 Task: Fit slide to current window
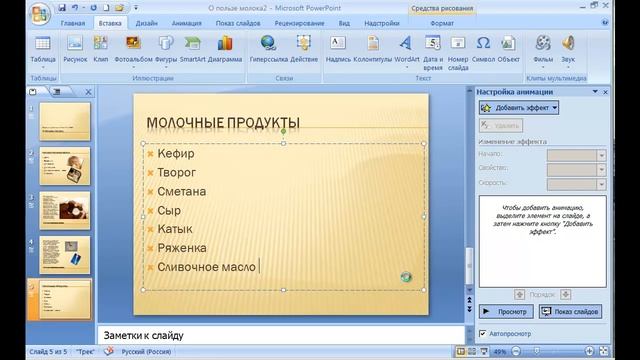tap(604, 351)
